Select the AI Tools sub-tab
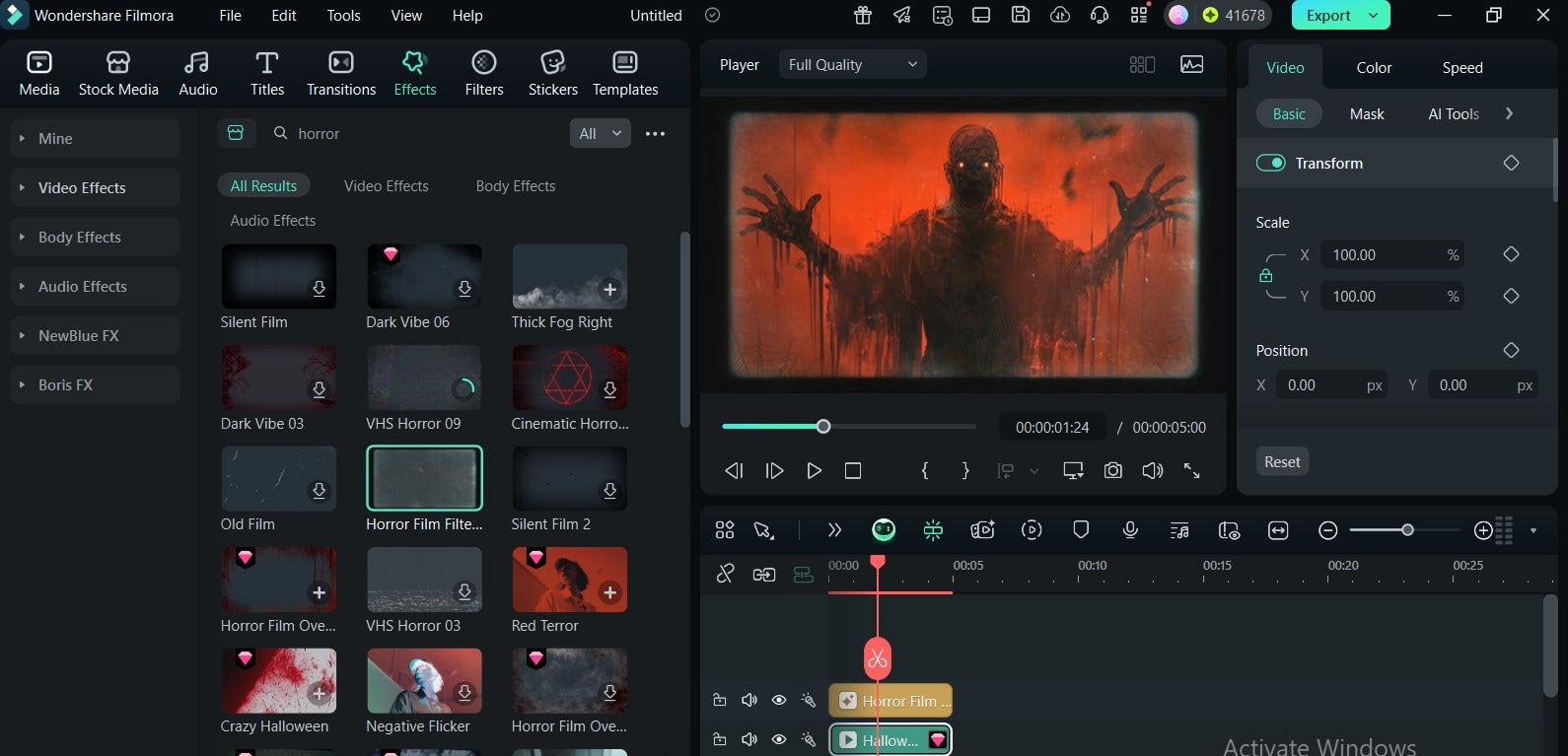The image size is (1568, 756). (x=1454, y=113)
